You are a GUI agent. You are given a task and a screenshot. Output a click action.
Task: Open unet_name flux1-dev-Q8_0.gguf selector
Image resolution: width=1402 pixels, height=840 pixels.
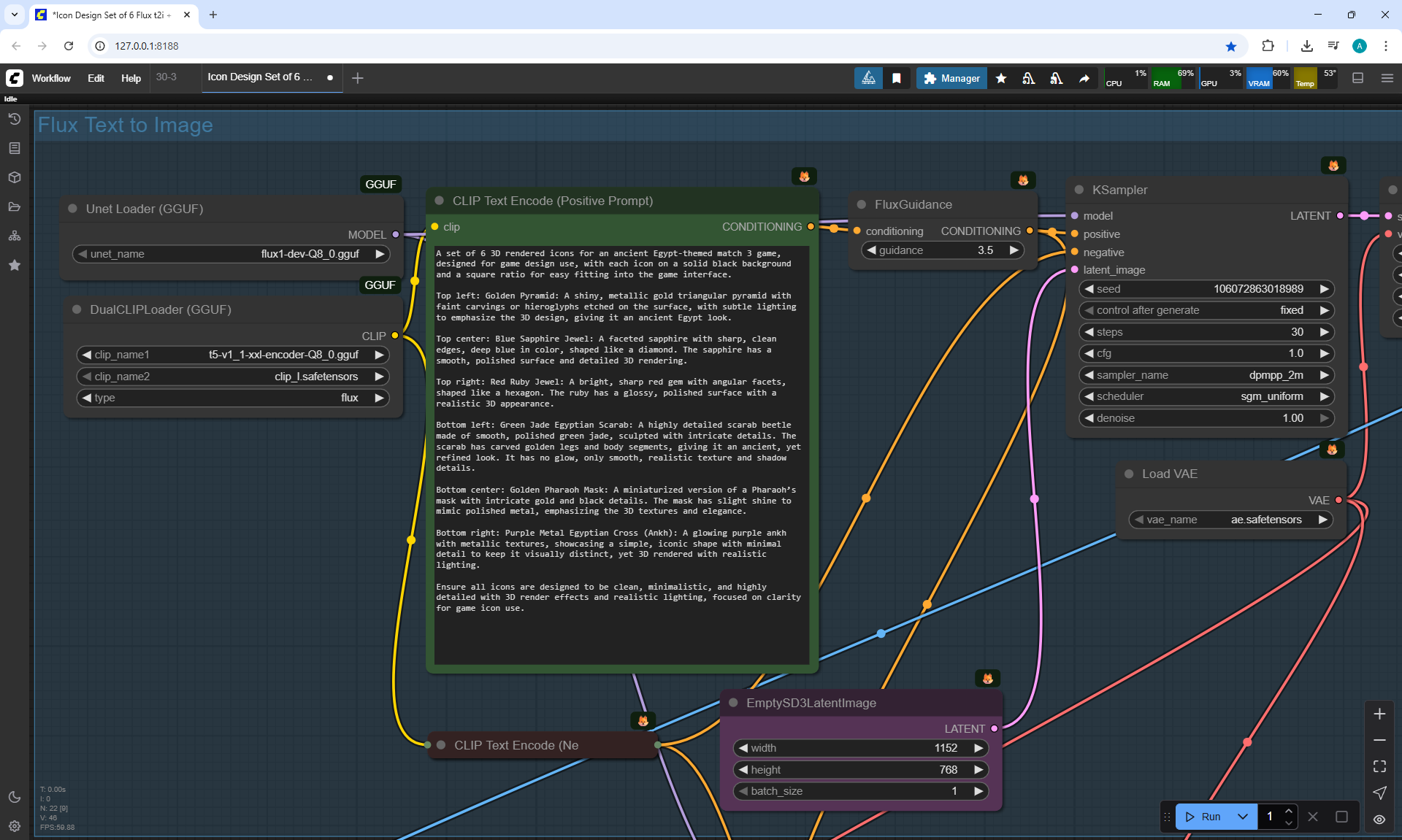tap(231, 254)
